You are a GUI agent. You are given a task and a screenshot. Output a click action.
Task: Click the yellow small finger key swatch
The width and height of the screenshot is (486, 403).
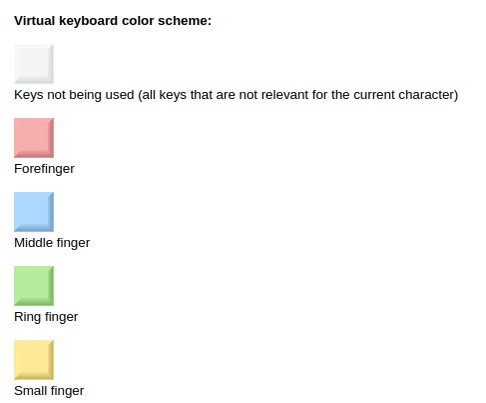point(34,360)
